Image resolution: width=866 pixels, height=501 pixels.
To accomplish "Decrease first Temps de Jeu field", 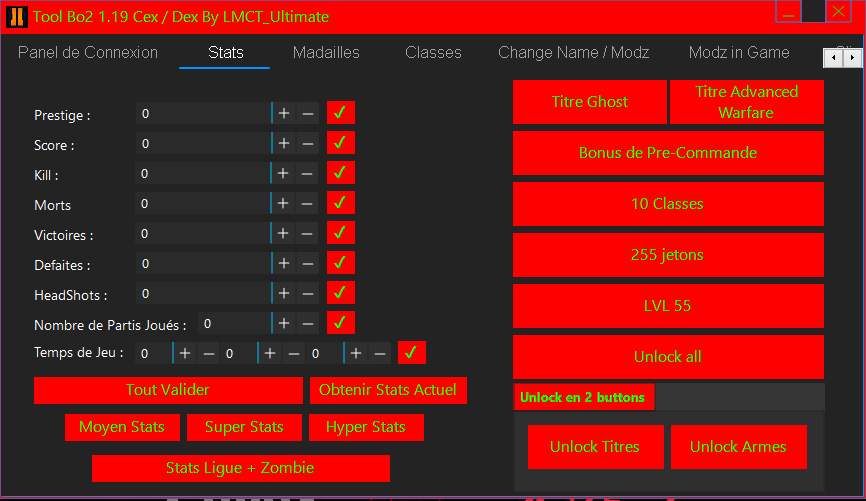I will point(209,353).
